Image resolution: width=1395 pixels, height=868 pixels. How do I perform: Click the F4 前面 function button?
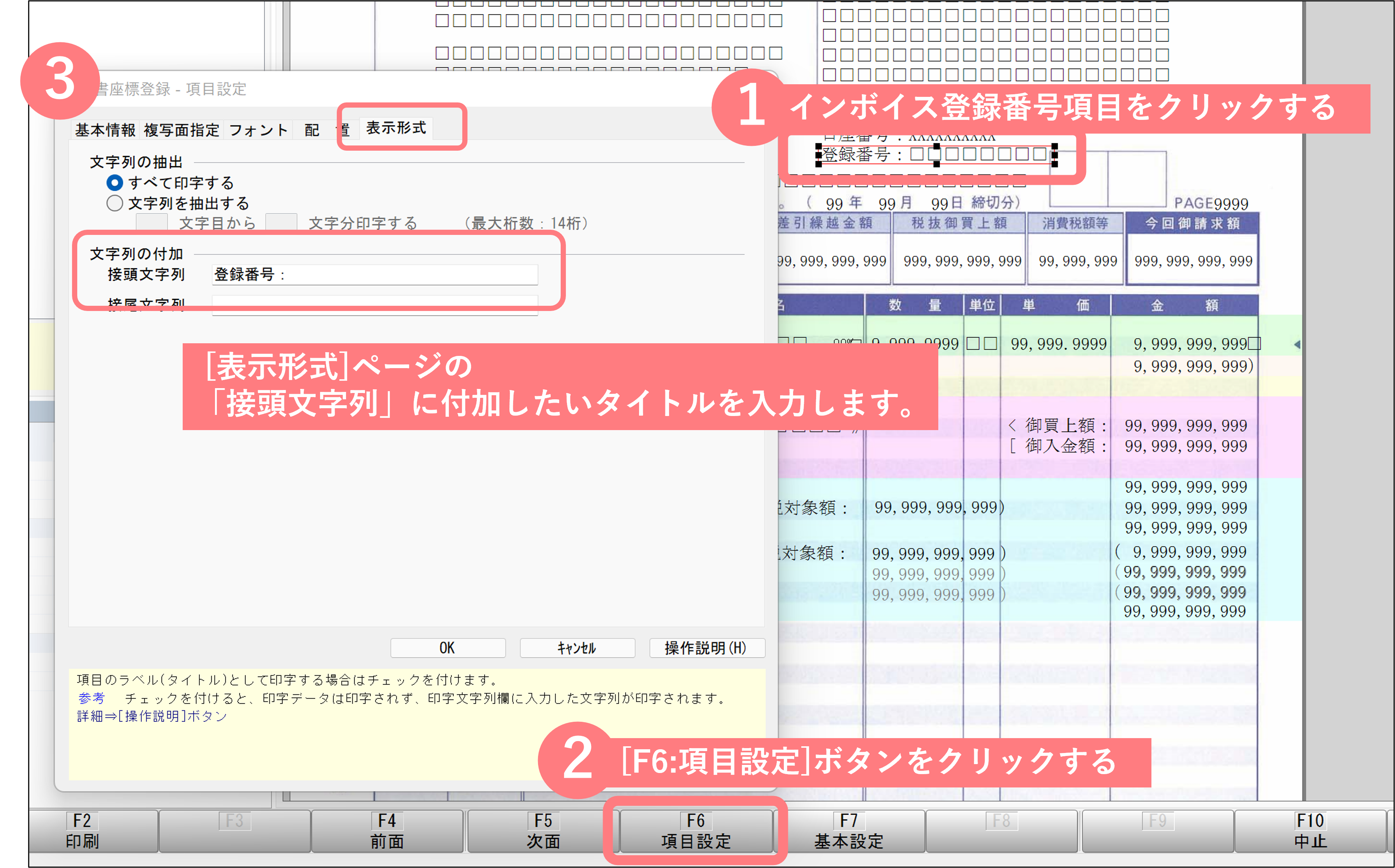pyautogui.click(x=387, y=831)
